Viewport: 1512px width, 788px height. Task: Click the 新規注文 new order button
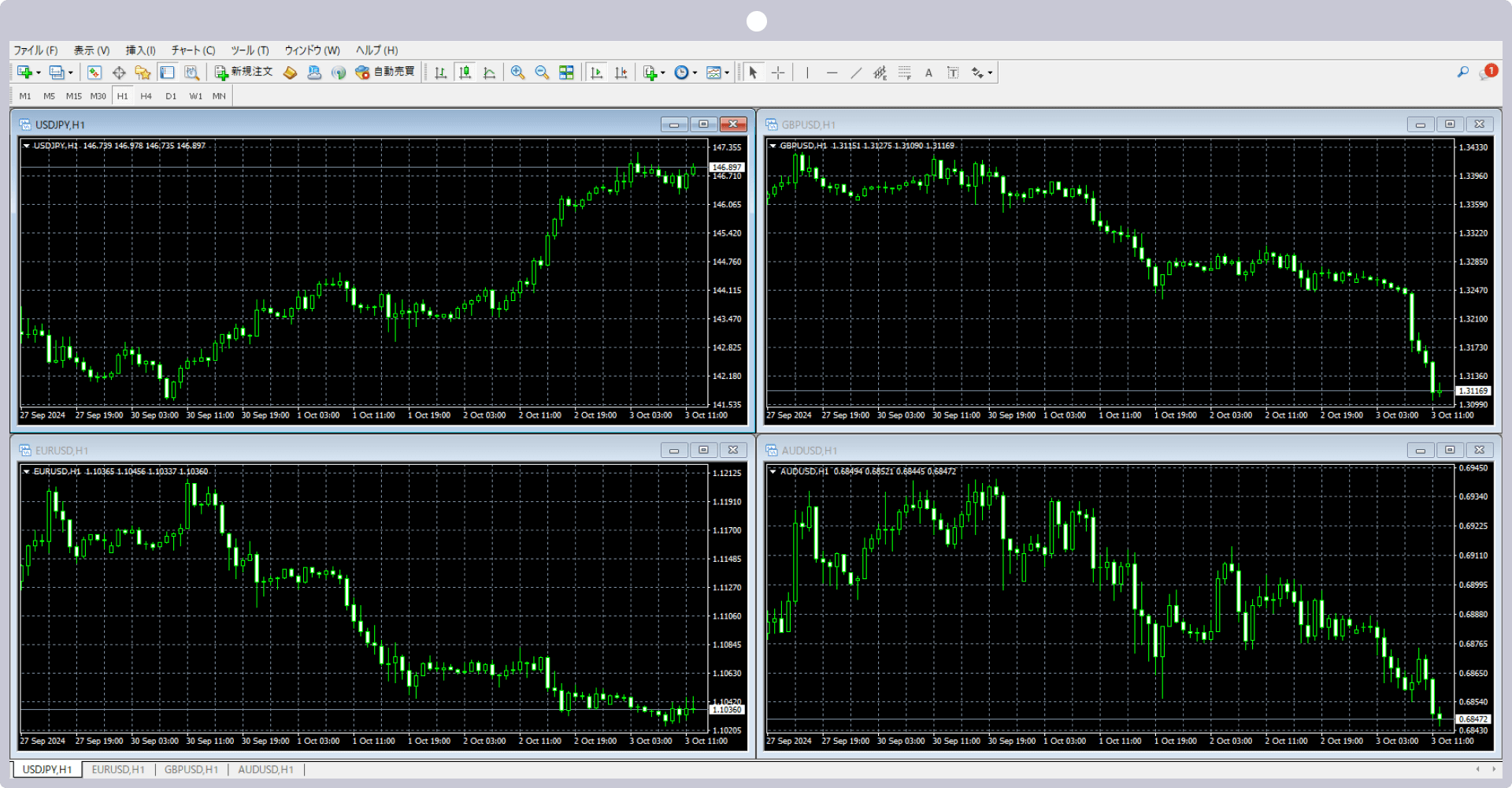[x=244, y=72]
